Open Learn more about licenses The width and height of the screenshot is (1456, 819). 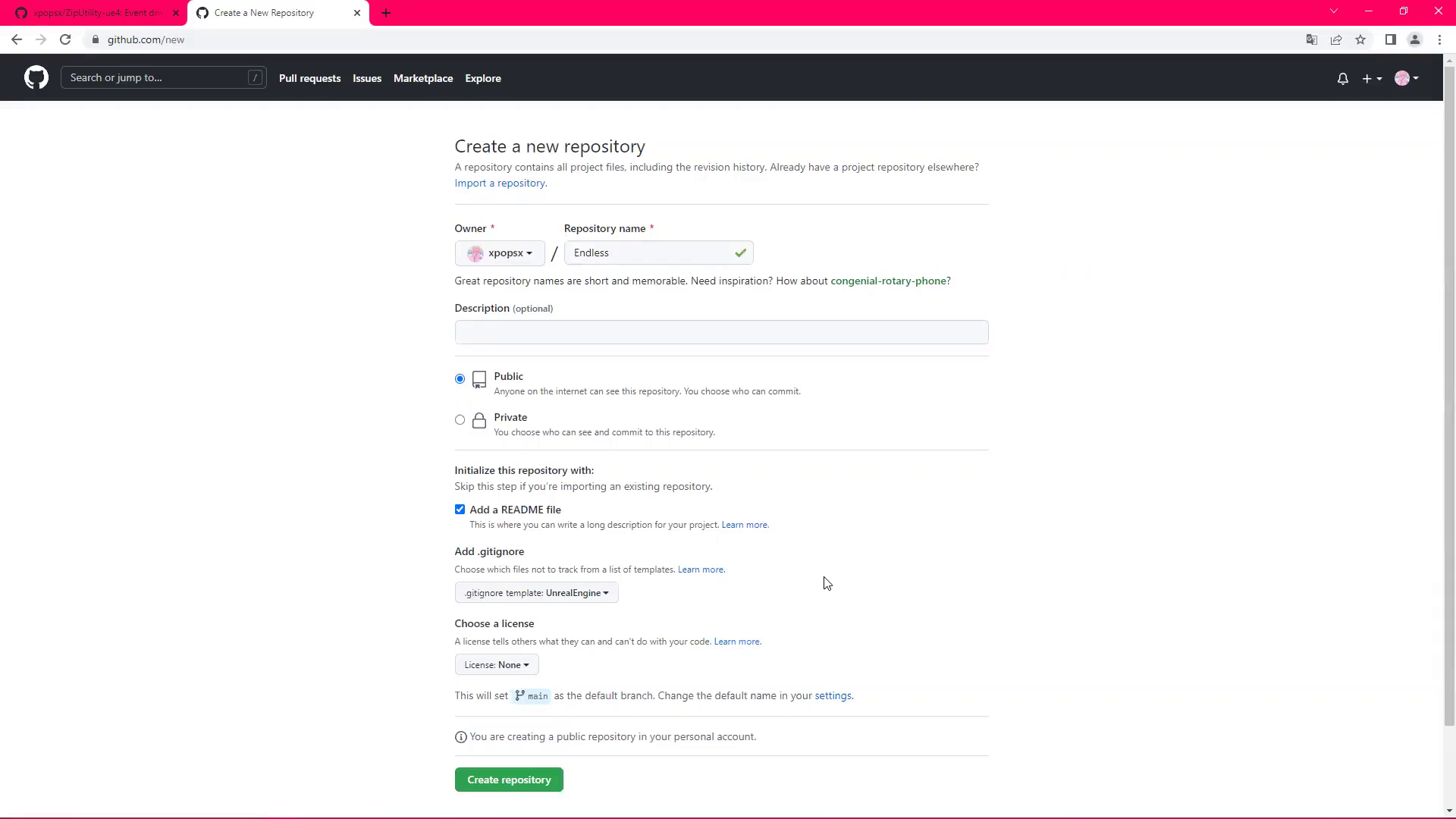pos(737,642)
